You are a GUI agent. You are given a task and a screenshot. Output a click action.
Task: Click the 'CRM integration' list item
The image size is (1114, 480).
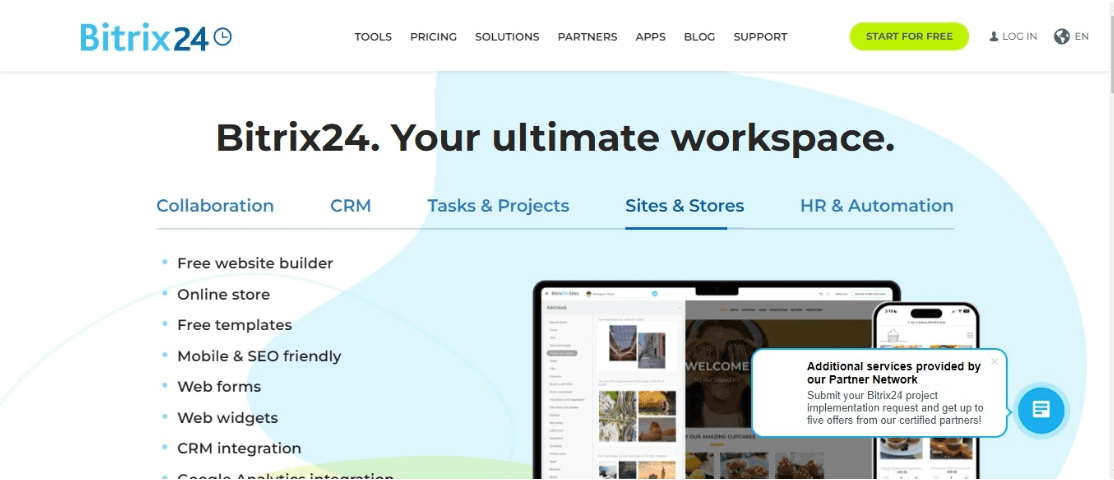coord(239,449)
